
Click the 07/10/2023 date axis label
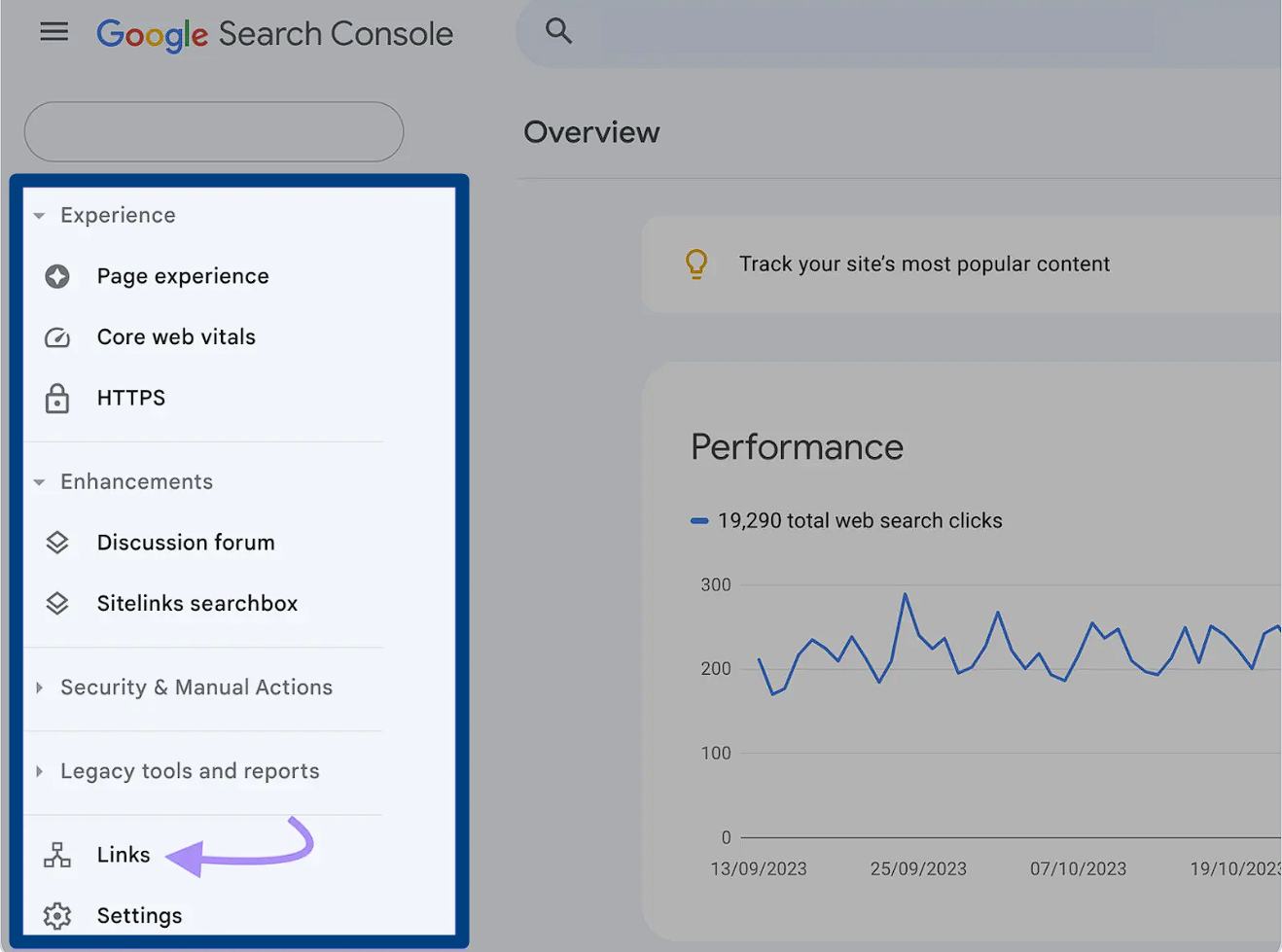click(1078, 869)
